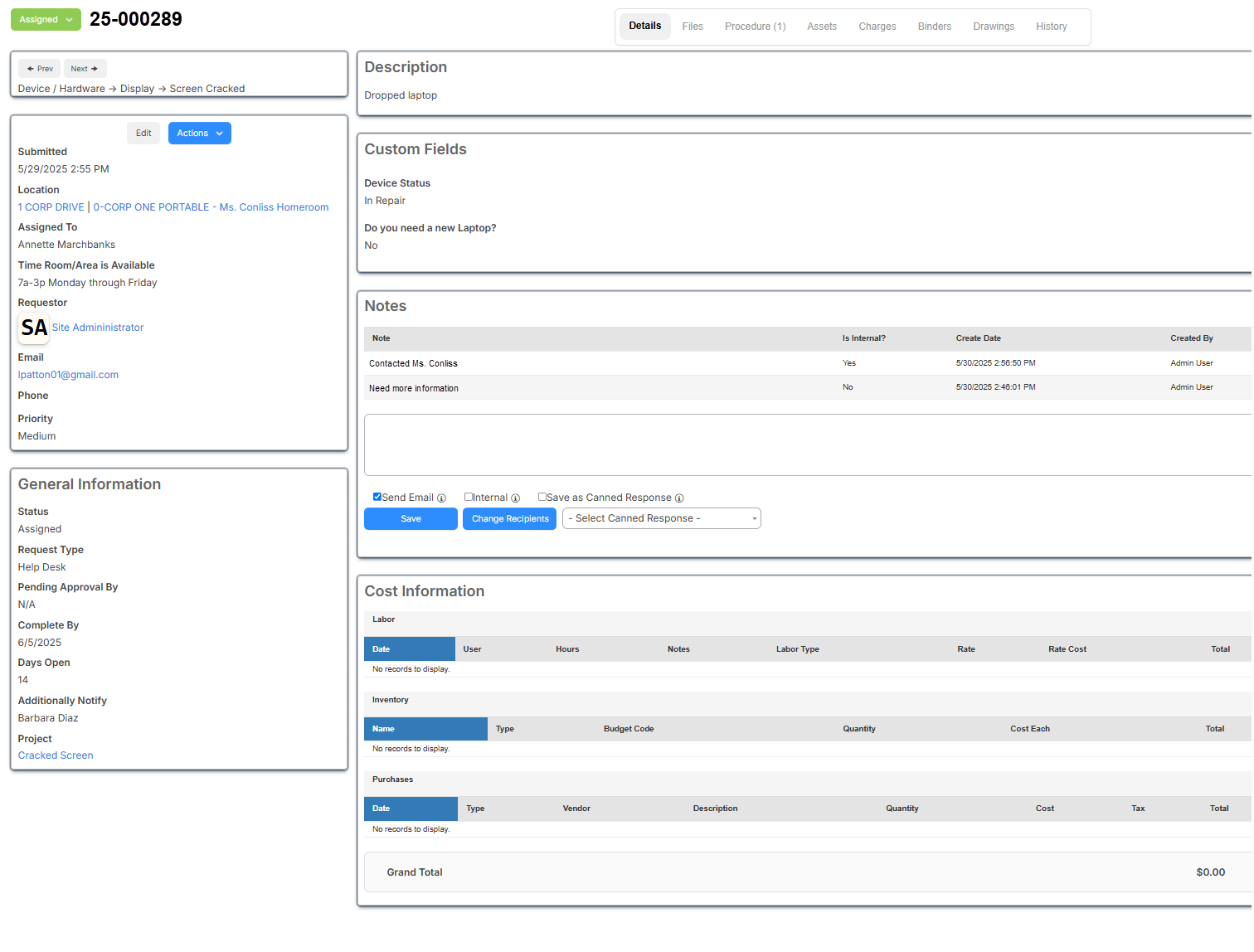1254x952 pixels.
Task: Open the Assets tab
Action: [822, 27]
